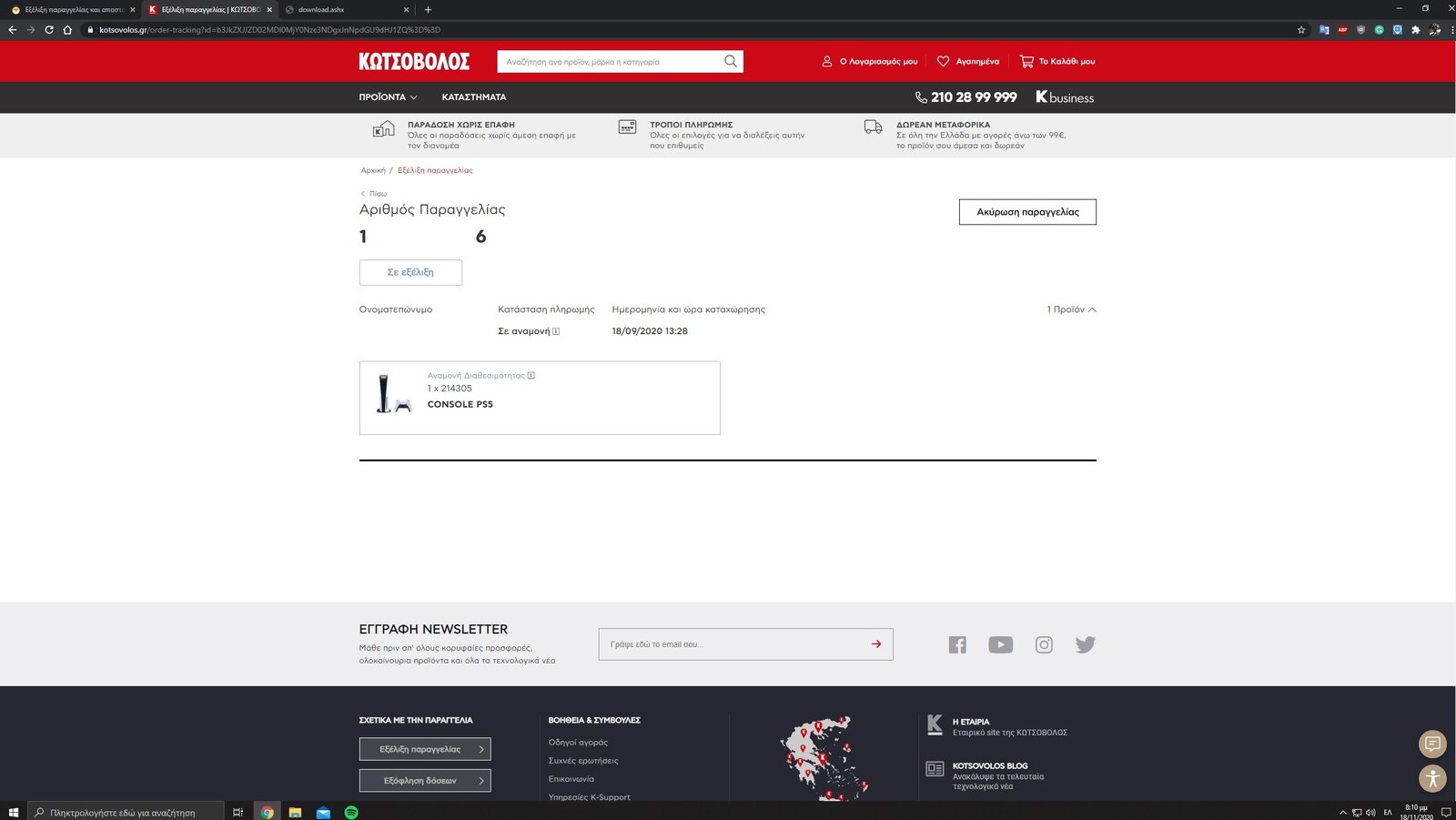This screenshot has width=1456, height=820.
Task: Open Υπηρεσίες K-Support link
Action: [x=590, y=796]
